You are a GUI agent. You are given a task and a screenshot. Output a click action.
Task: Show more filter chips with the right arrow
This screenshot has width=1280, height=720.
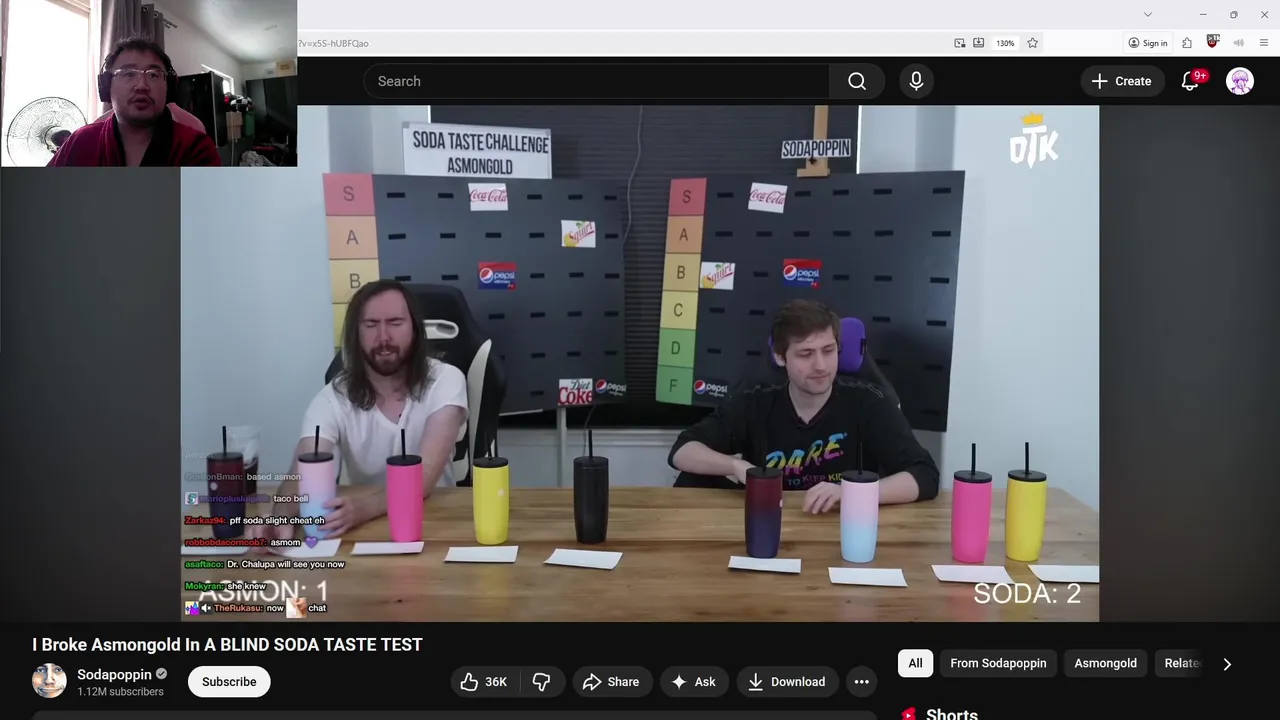click(x=1227, y=663)
